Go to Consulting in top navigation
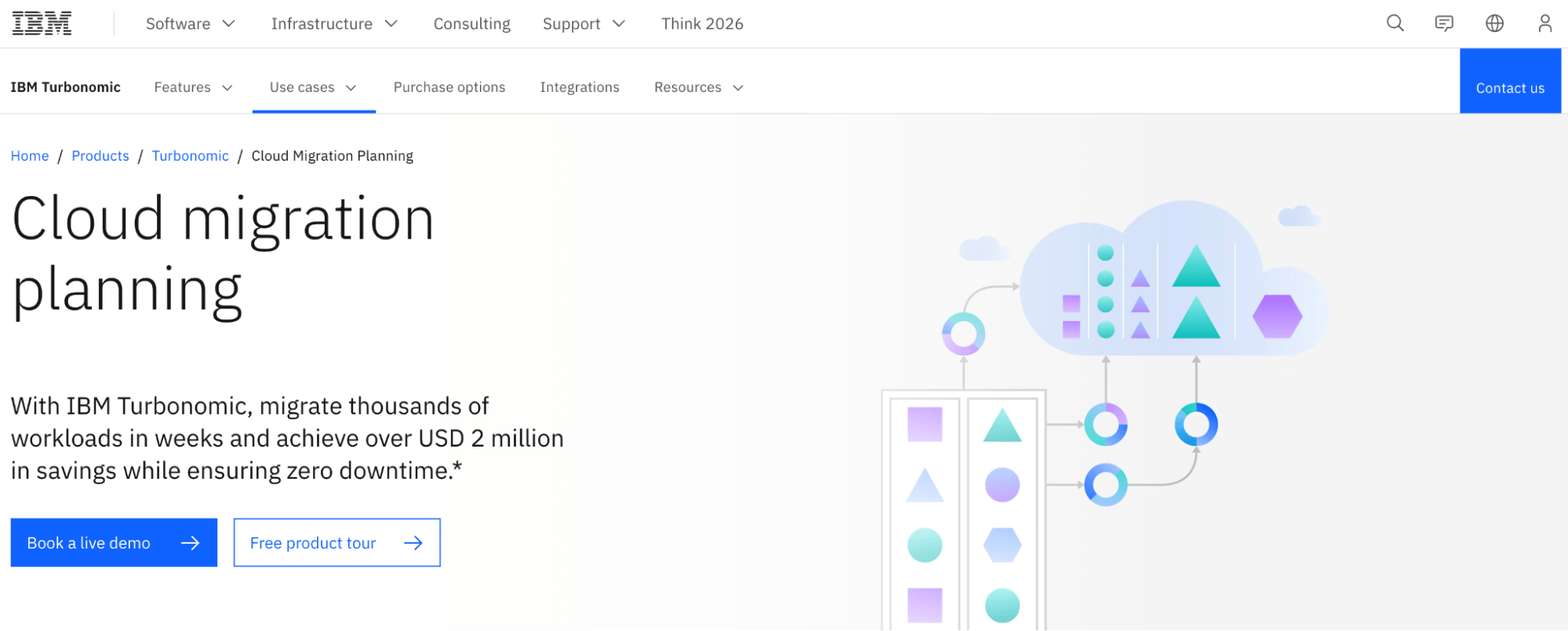1568x631 pixels. click(472, 24)
